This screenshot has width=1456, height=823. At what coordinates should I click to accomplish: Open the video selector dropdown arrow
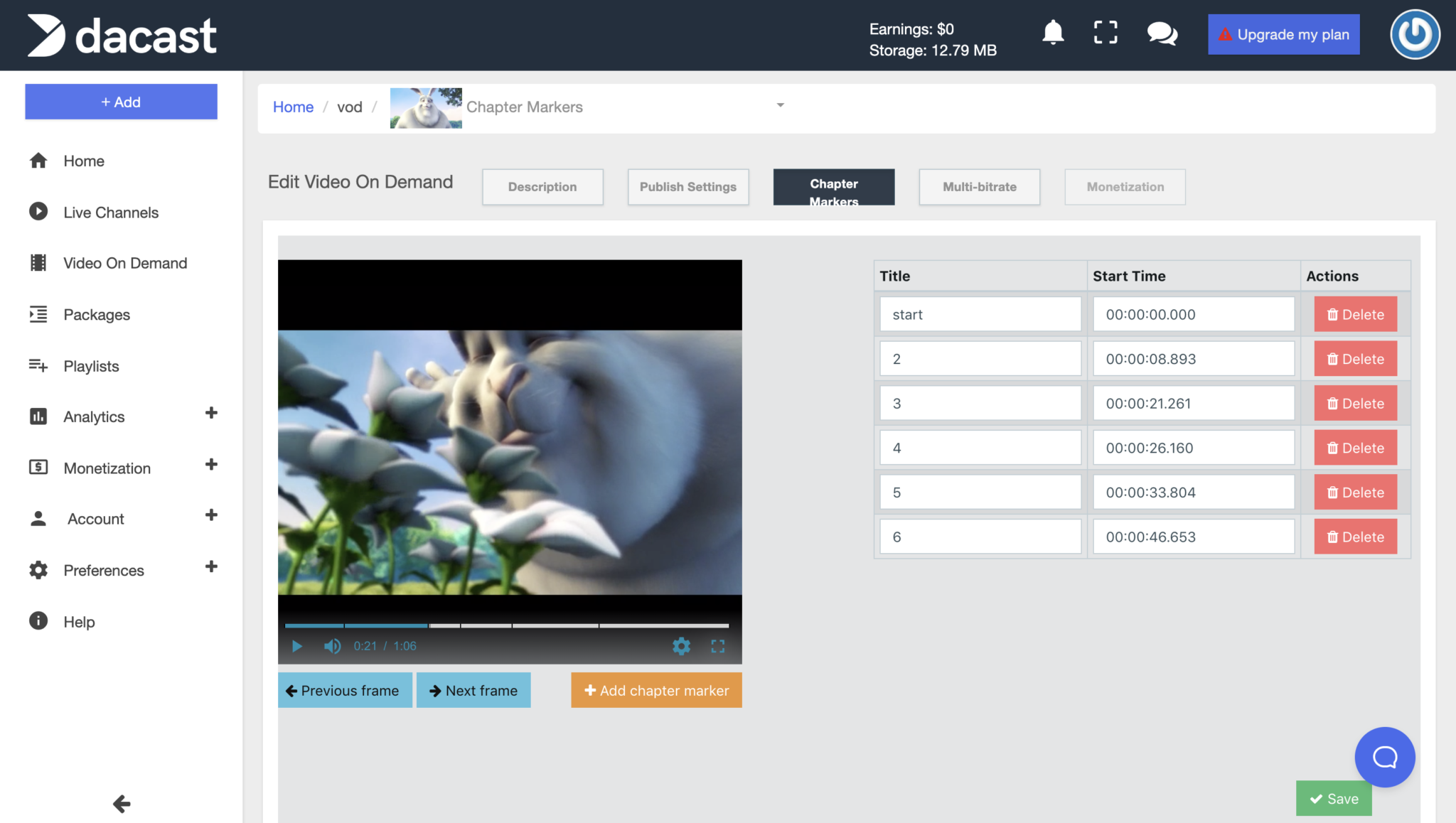pos(780,105)
